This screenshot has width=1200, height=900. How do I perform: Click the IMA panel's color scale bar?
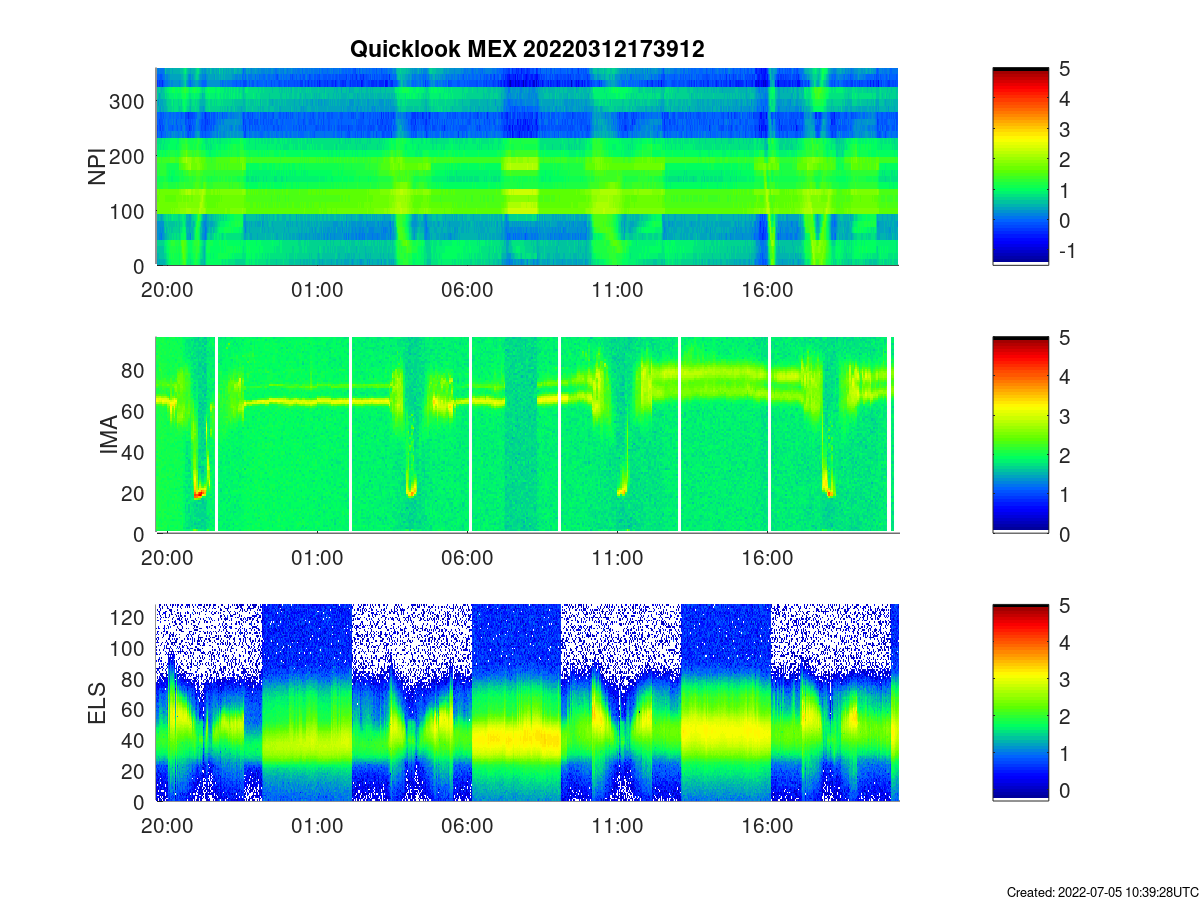(1020, 434)
